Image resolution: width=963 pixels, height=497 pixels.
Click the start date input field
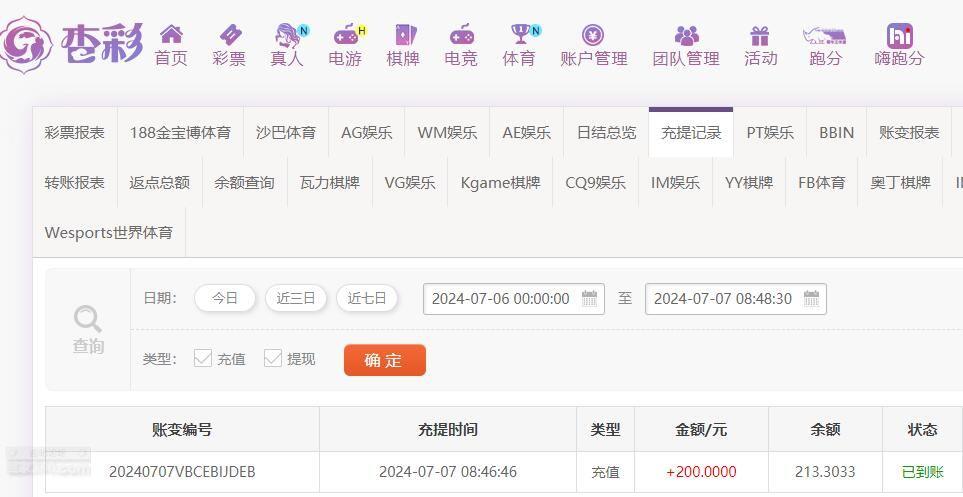pos(513,299)
